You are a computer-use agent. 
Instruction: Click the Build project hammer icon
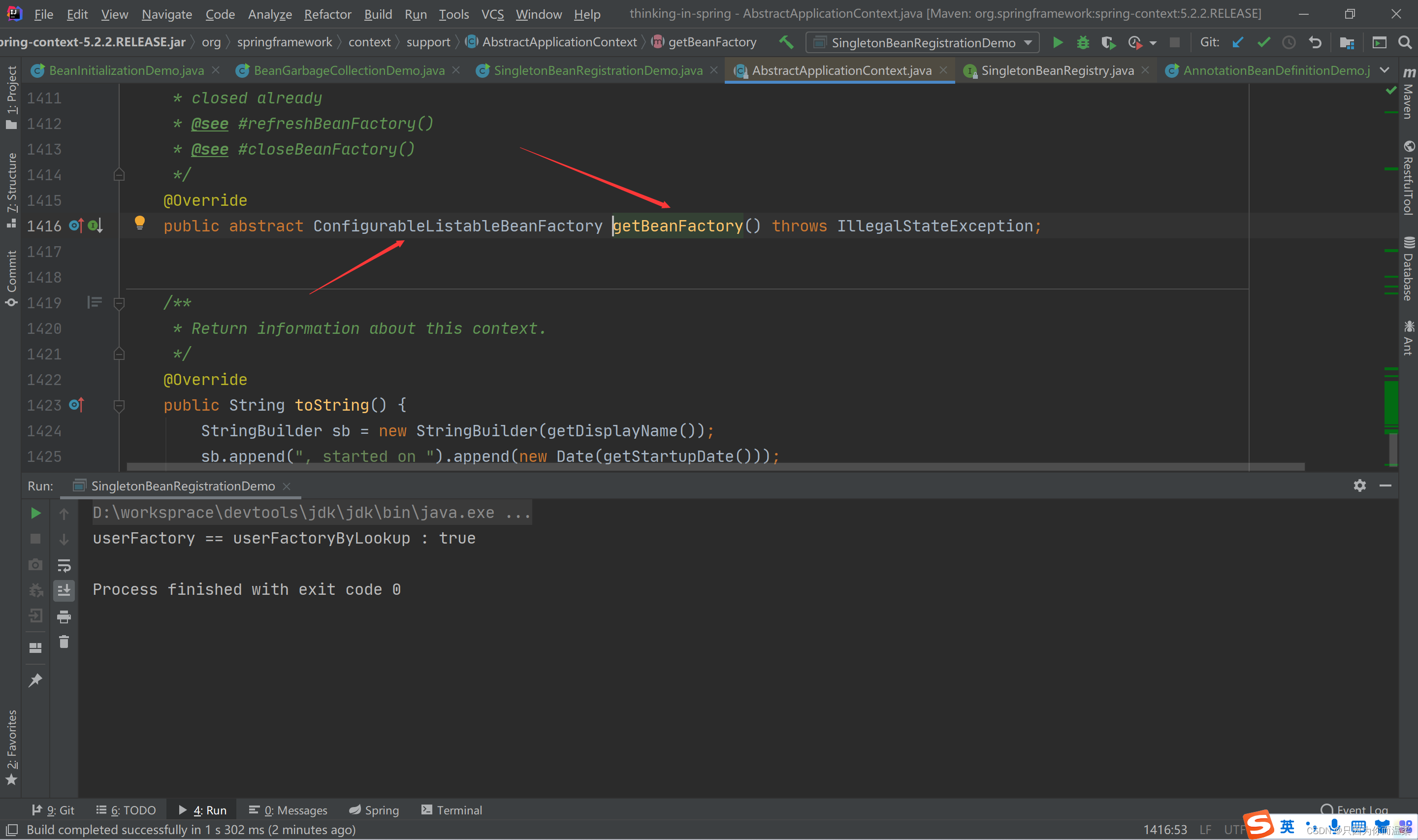point(786,42)
